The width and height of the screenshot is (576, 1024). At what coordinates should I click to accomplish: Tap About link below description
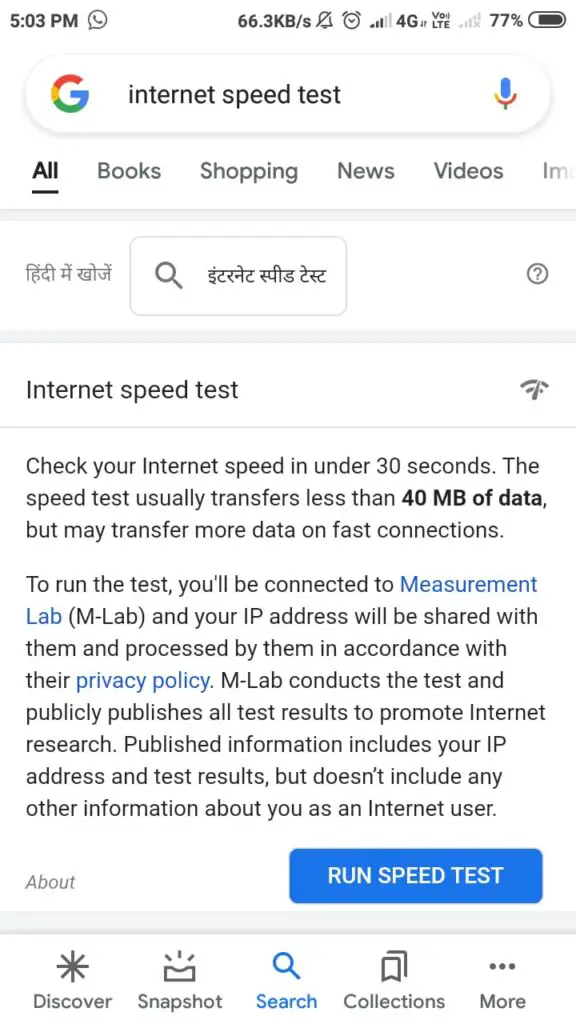(x=50, y=882)
